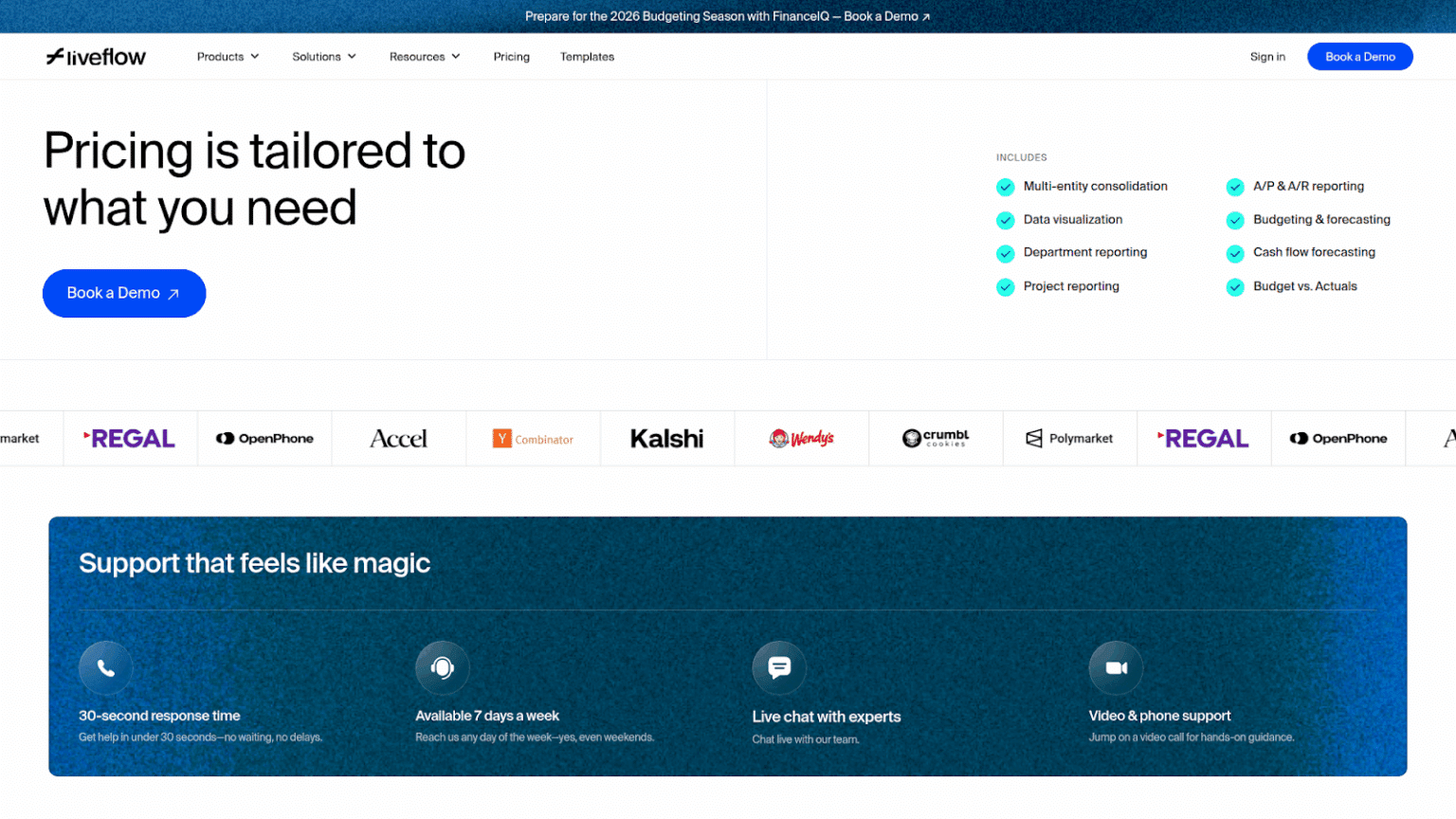The width and height of the screenshot is (1456, 819).
Task: Expand the Products dropdown menu
Action: (227, 56)
